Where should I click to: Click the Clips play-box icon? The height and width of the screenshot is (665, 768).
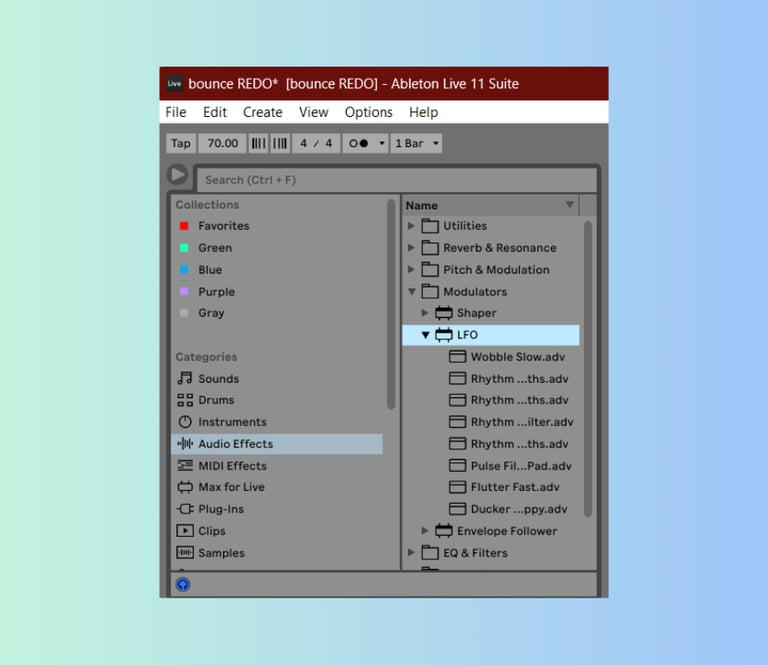click(185, 531)
